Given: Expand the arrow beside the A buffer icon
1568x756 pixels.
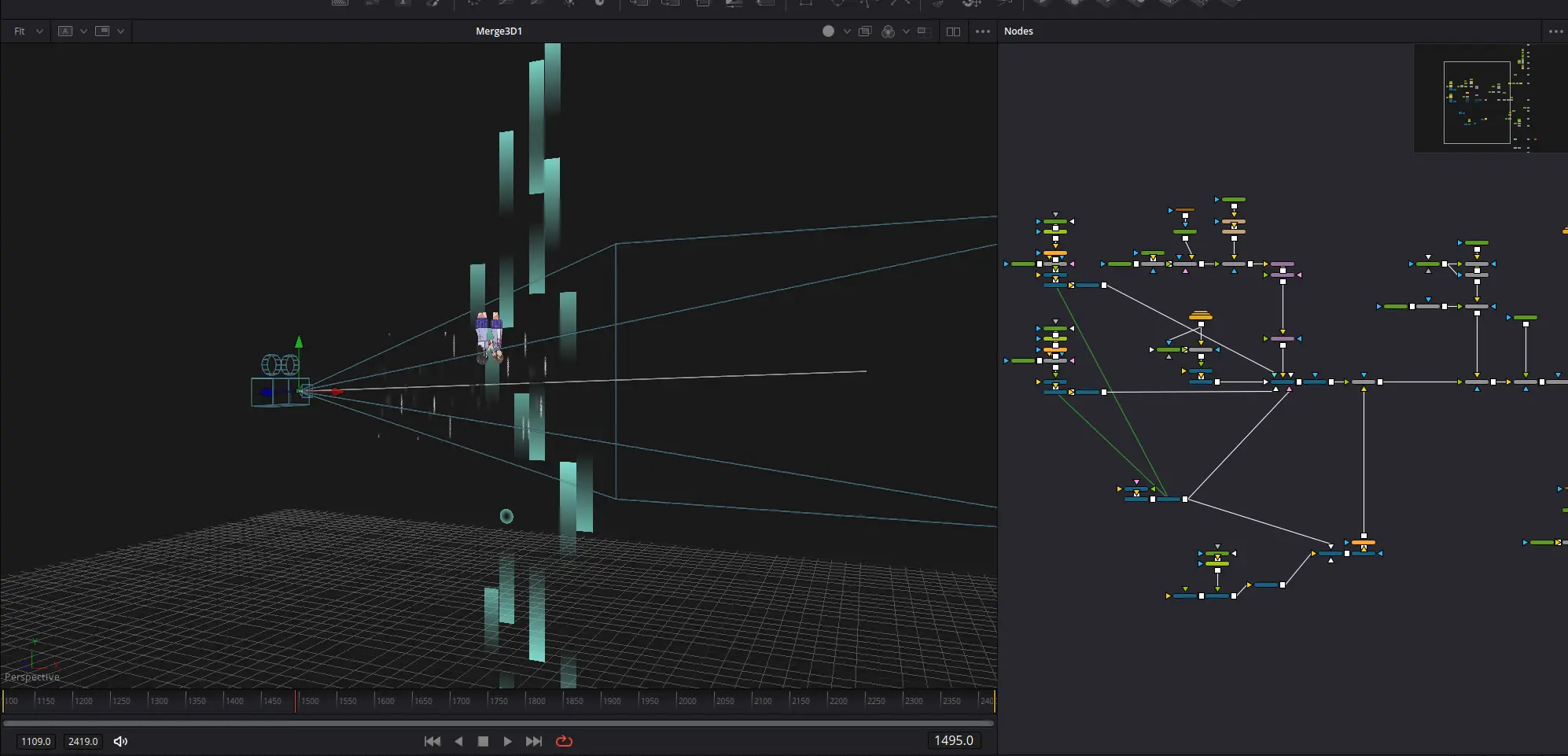Looking at the screenshot, I should coord(83,31).
